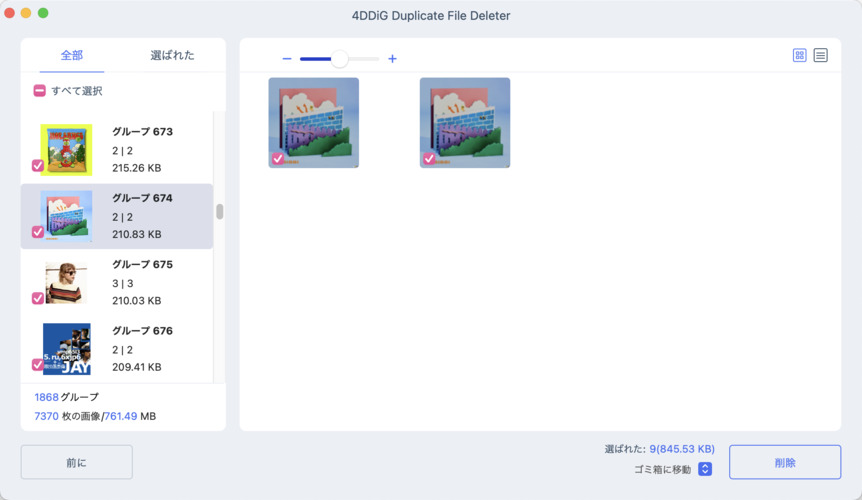Switch to grid view icon
The width and height of the screenshot is (862, 500).
tap(799, 55)
